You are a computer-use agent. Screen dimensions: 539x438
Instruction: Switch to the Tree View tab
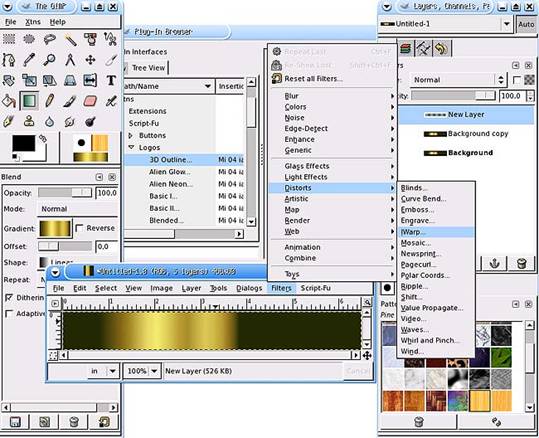pyautogui.click(x=147, y=68)
